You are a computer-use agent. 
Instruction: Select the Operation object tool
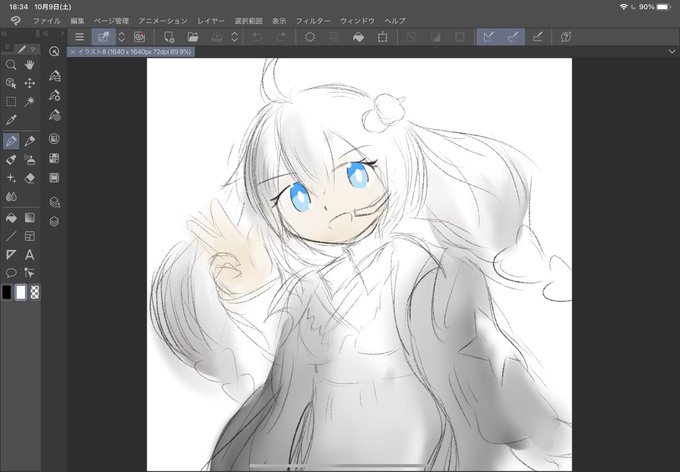(11, 83)
